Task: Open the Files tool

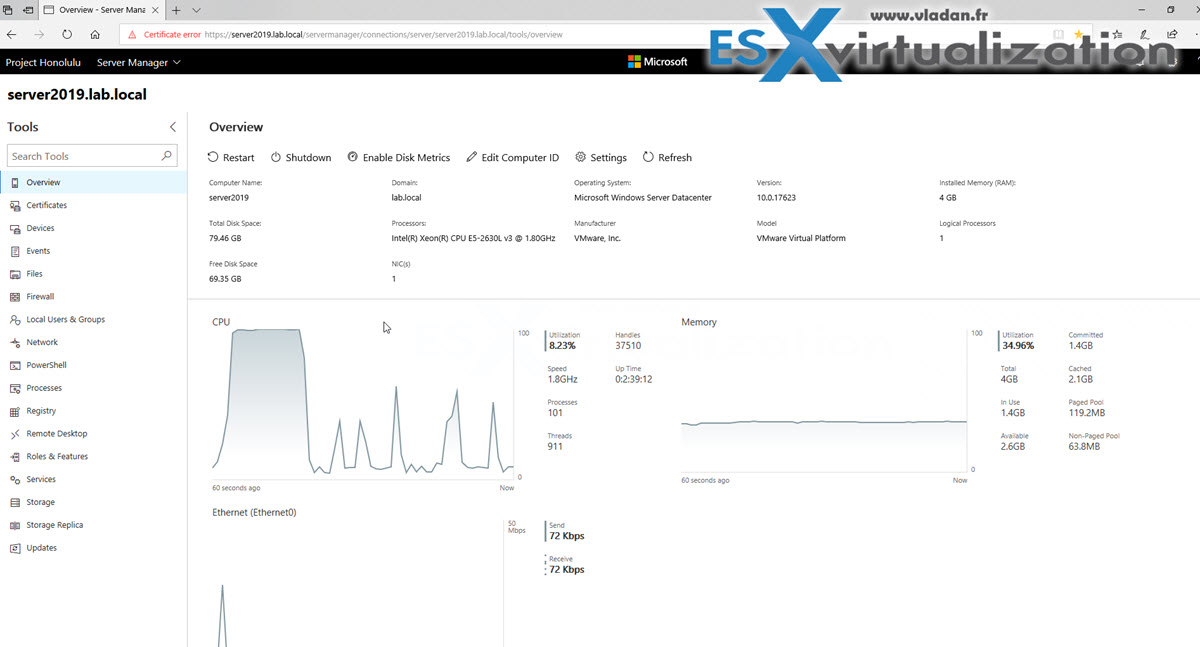Action: point(93,274)
